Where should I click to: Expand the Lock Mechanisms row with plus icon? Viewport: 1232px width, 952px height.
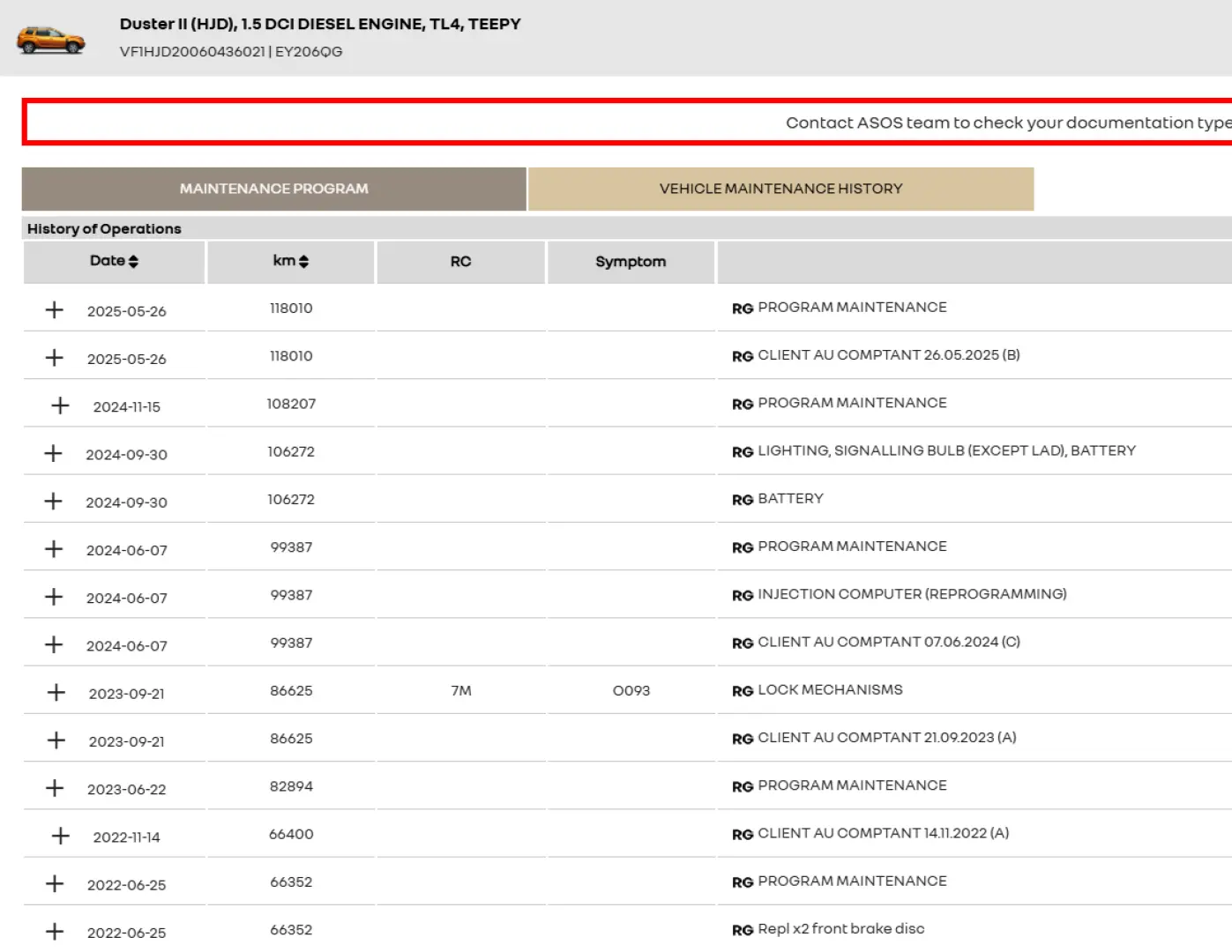[56, 692]
